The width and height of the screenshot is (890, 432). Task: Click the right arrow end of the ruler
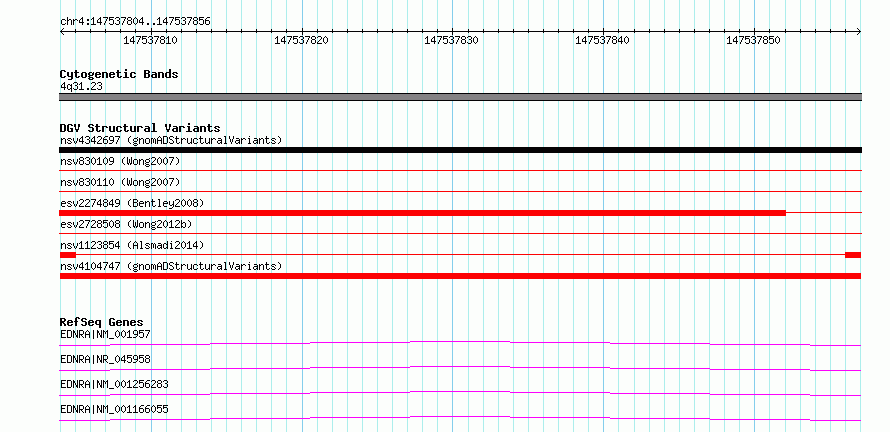859,32
